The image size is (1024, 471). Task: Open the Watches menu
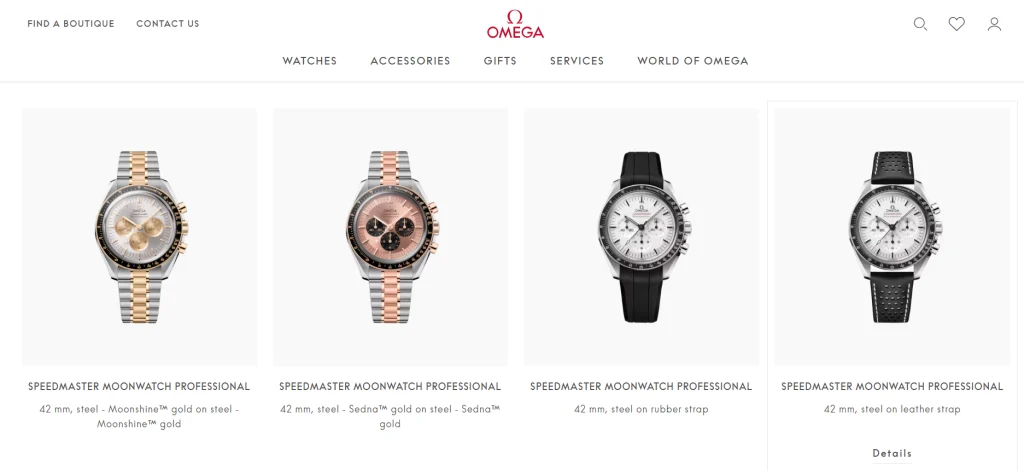click(310, 61)
